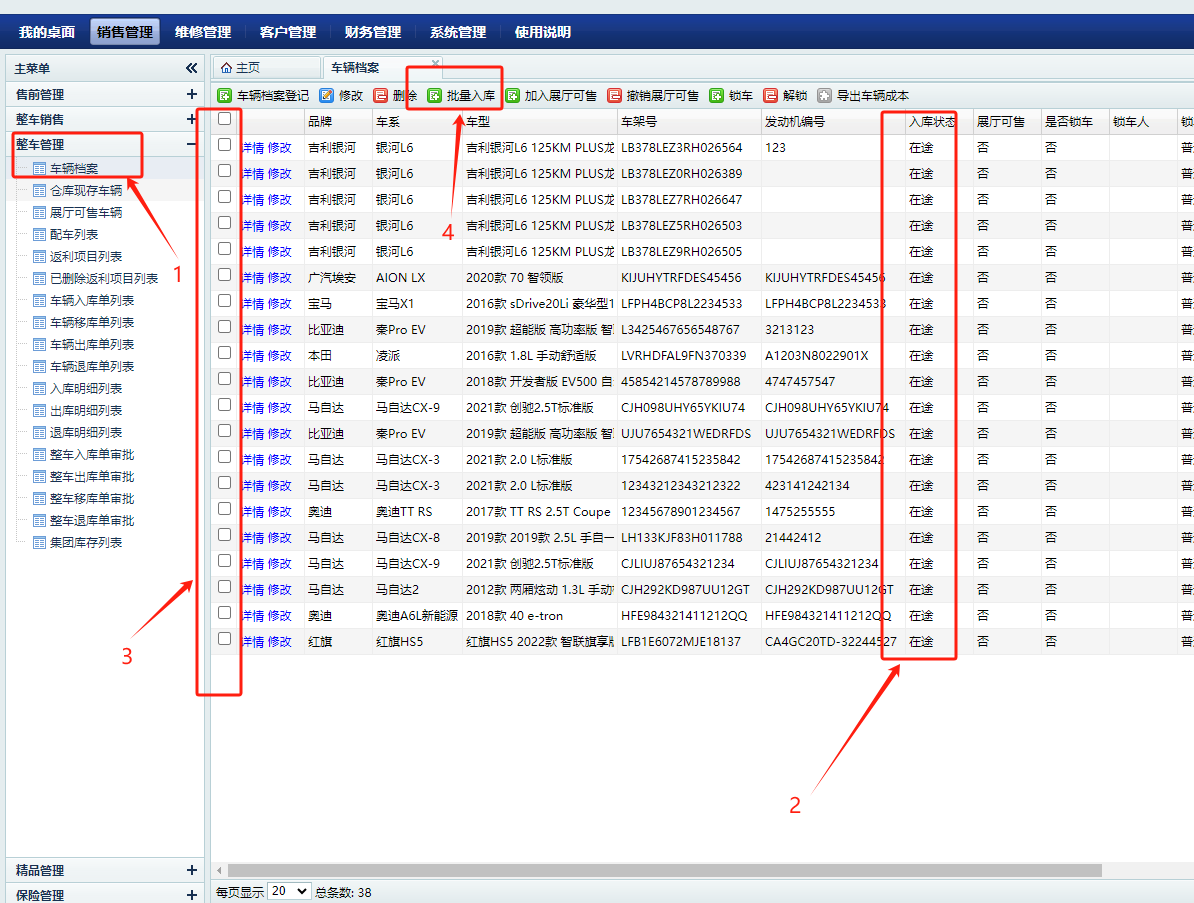Click the 撤销展厅可售 toolbar icon
The height and width of the screenshot is (903, 1194).
(x=615, y=96)
